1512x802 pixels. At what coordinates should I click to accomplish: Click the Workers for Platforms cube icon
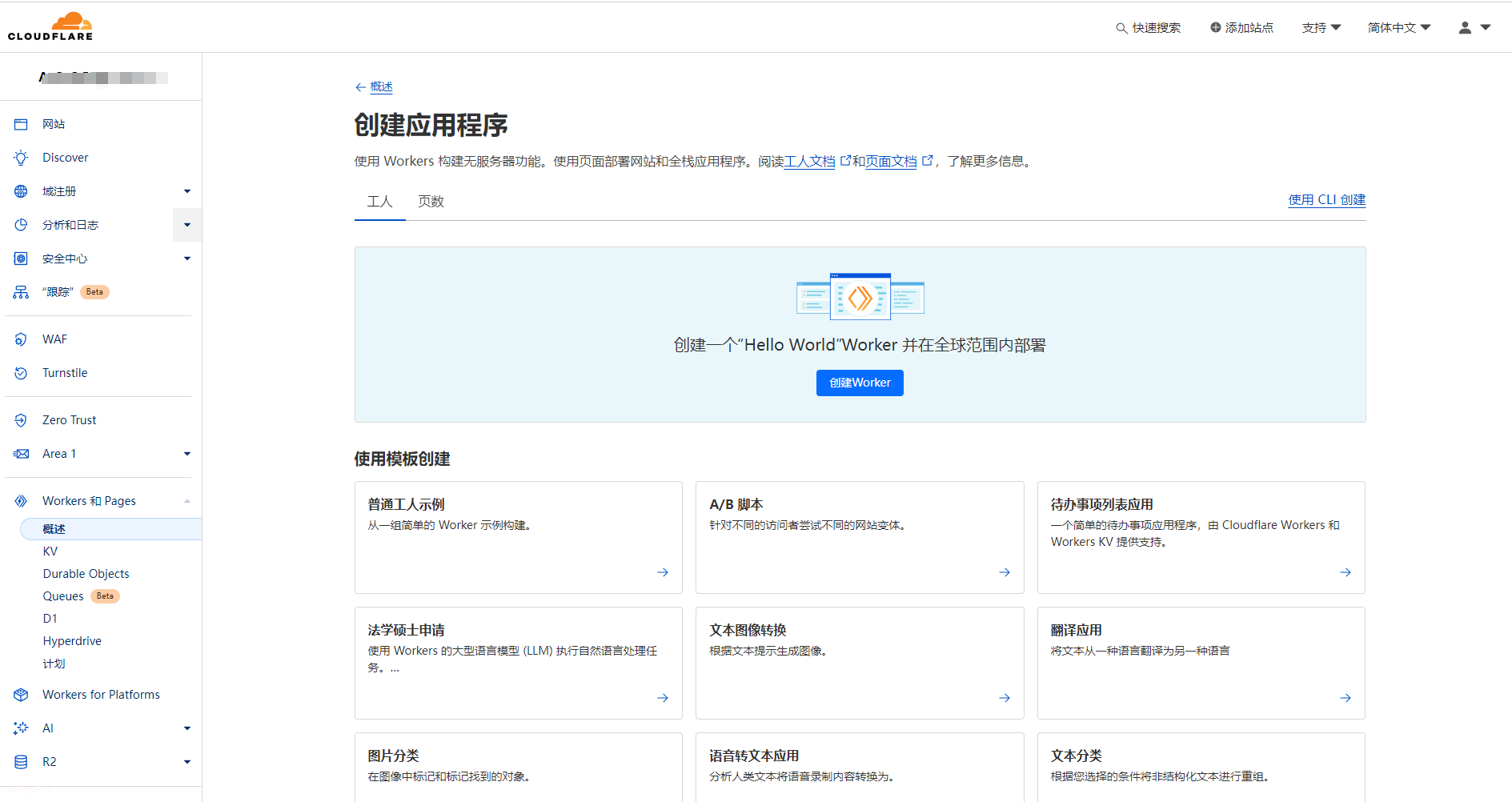click(21, 695)
